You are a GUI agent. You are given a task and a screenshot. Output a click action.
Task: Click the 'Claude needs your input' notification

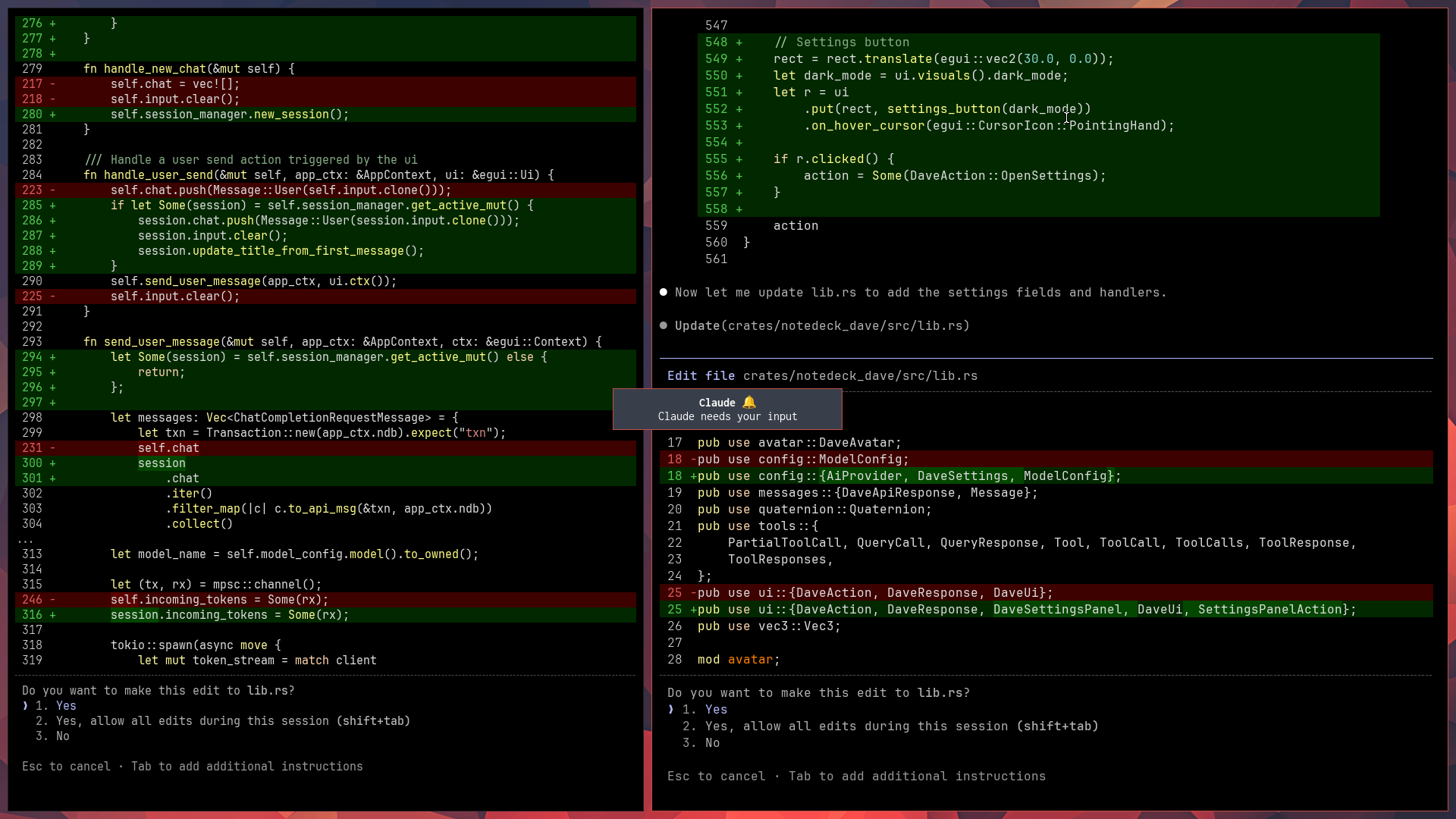726,416
